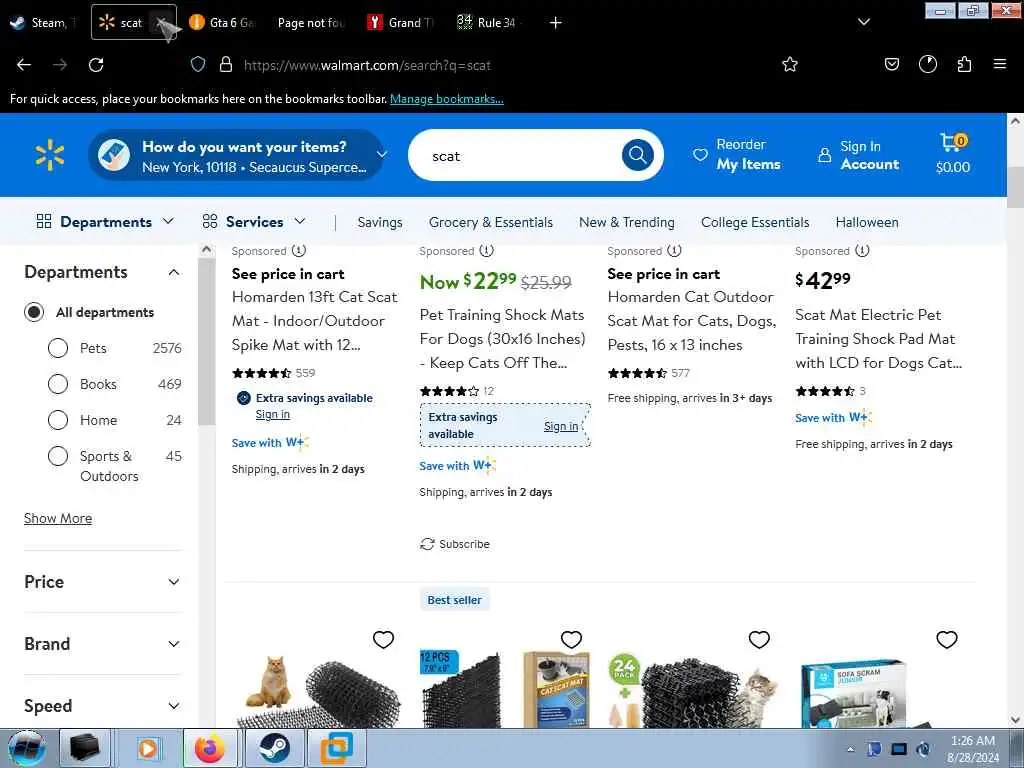The image size is (1024, 768).
Task: Click the blue search magnifier button
Action: (x=637, y=155)
